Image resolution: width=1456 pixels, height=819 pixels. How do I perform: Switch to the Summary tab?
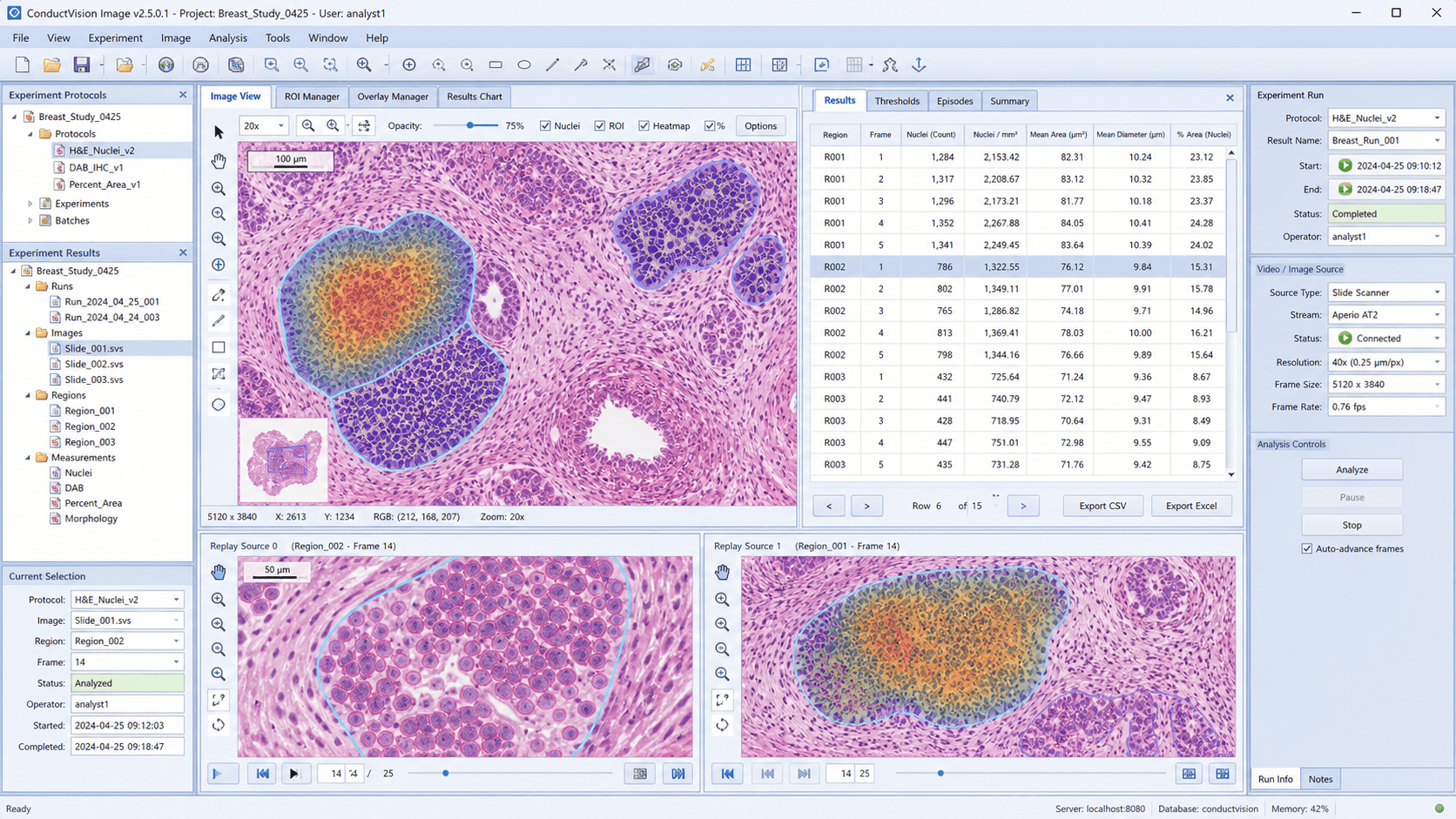point(1009,101)
